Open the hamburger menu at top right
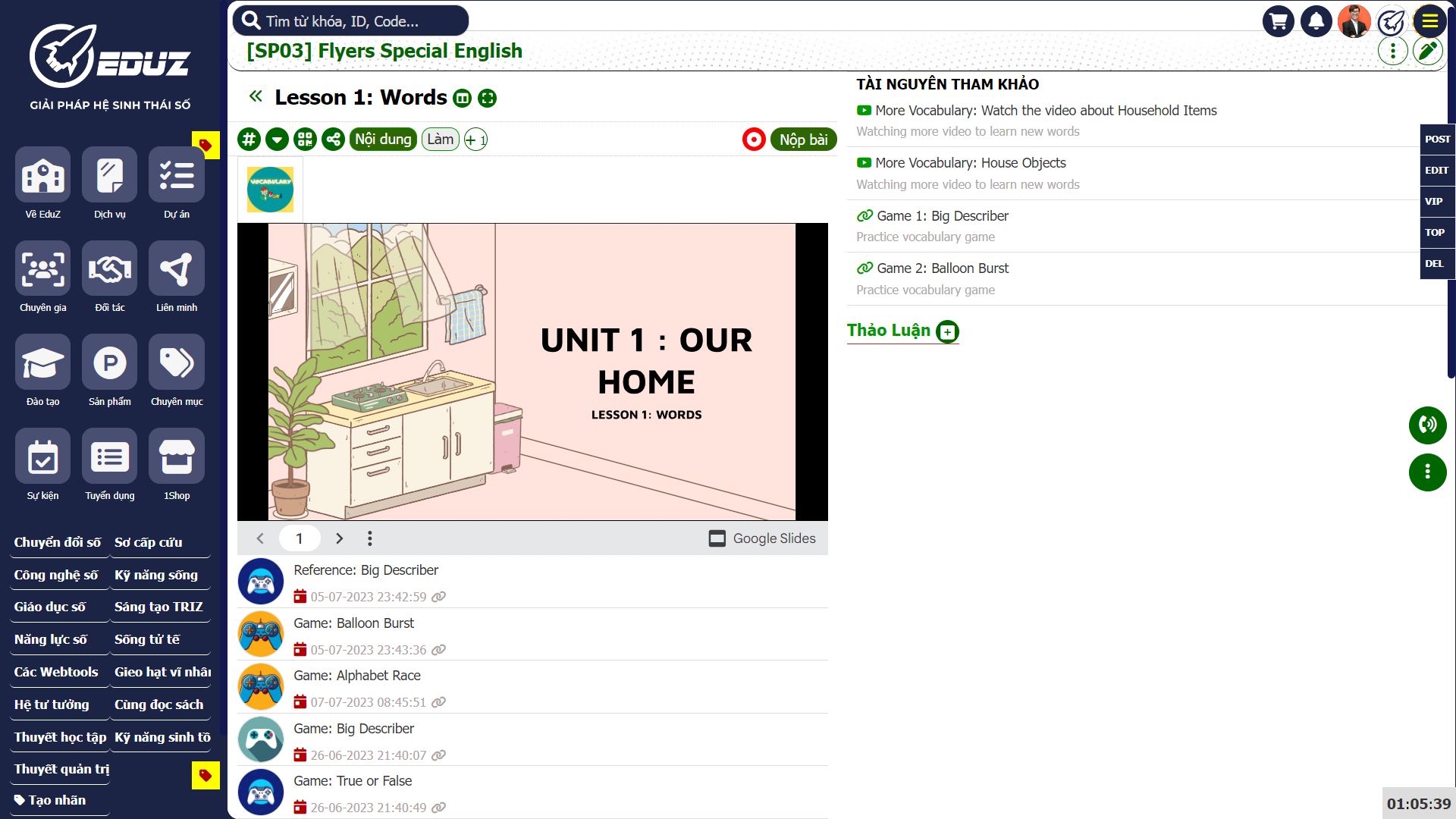Viewport: 1456px width, 819px height. (1429, 21)
